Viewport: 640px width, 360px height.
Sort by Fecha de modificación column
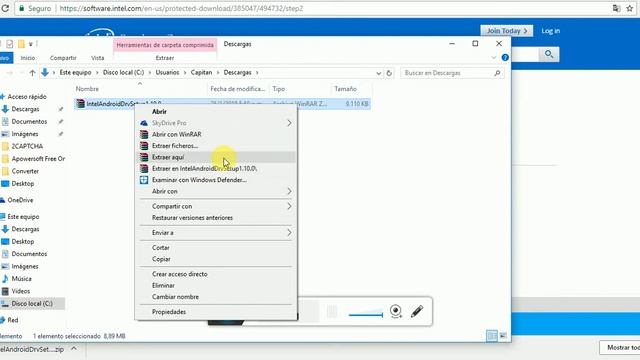238,89
